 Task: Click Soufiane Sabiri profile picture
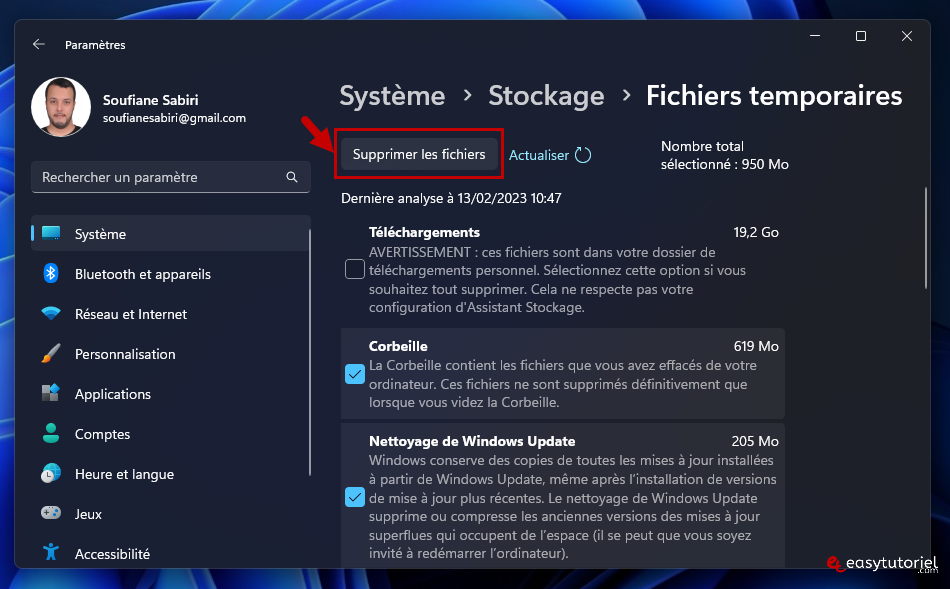pyautogui.click(x=61, y=107)
